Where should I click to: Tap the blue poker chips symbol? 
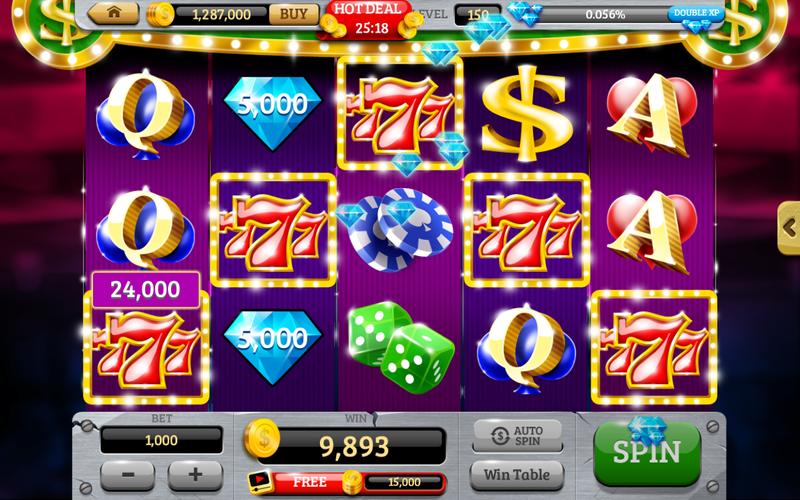click(x=399, y=229)
